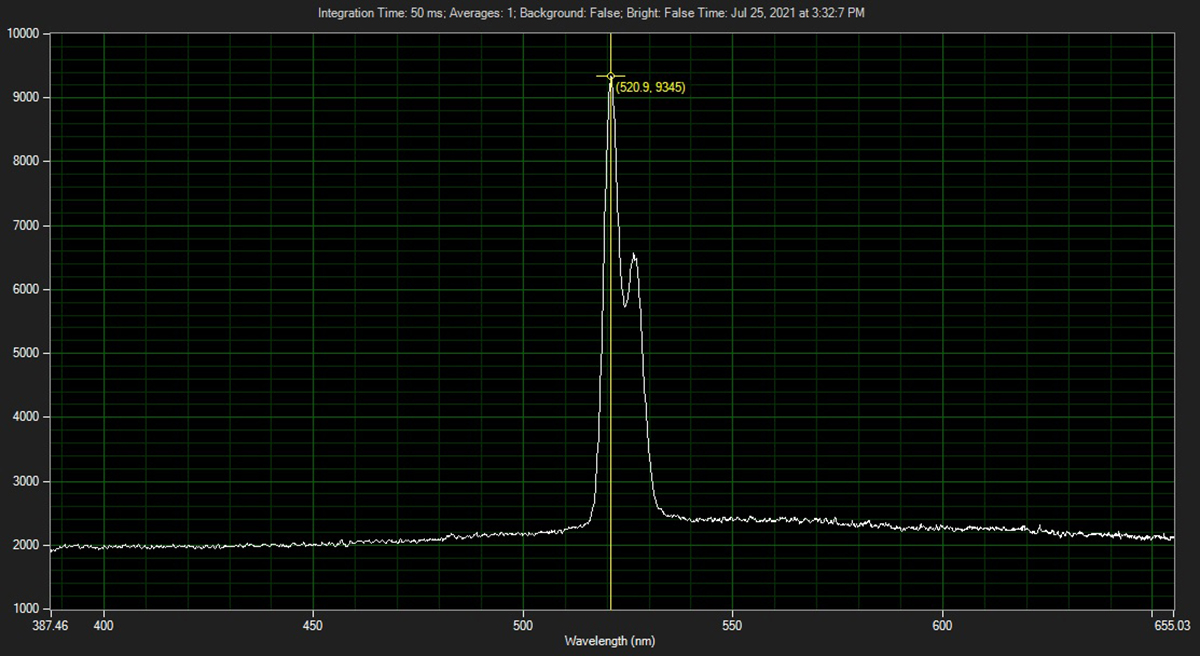Click the 400 wavelength tick label

[x=104, y=624]
